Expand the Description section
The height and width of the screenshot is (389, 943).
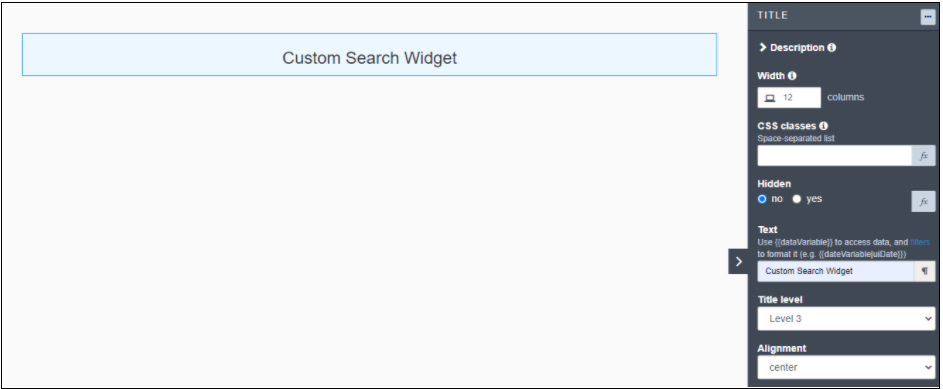[x=791, y=47]
